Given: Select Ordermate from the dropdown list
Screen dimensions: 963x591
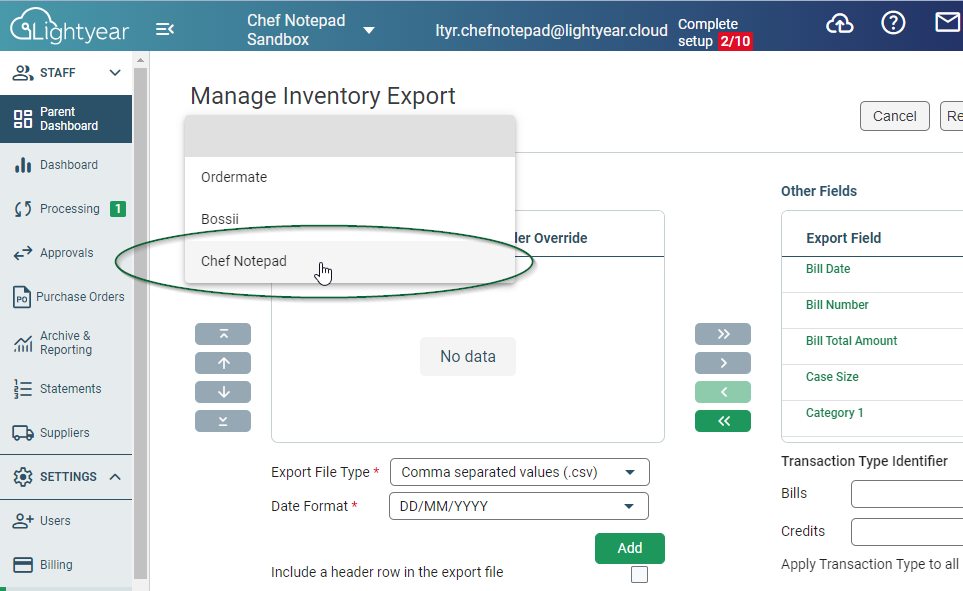Looking at the screenshot, I should pyautogui.click(x=349, y=178).
